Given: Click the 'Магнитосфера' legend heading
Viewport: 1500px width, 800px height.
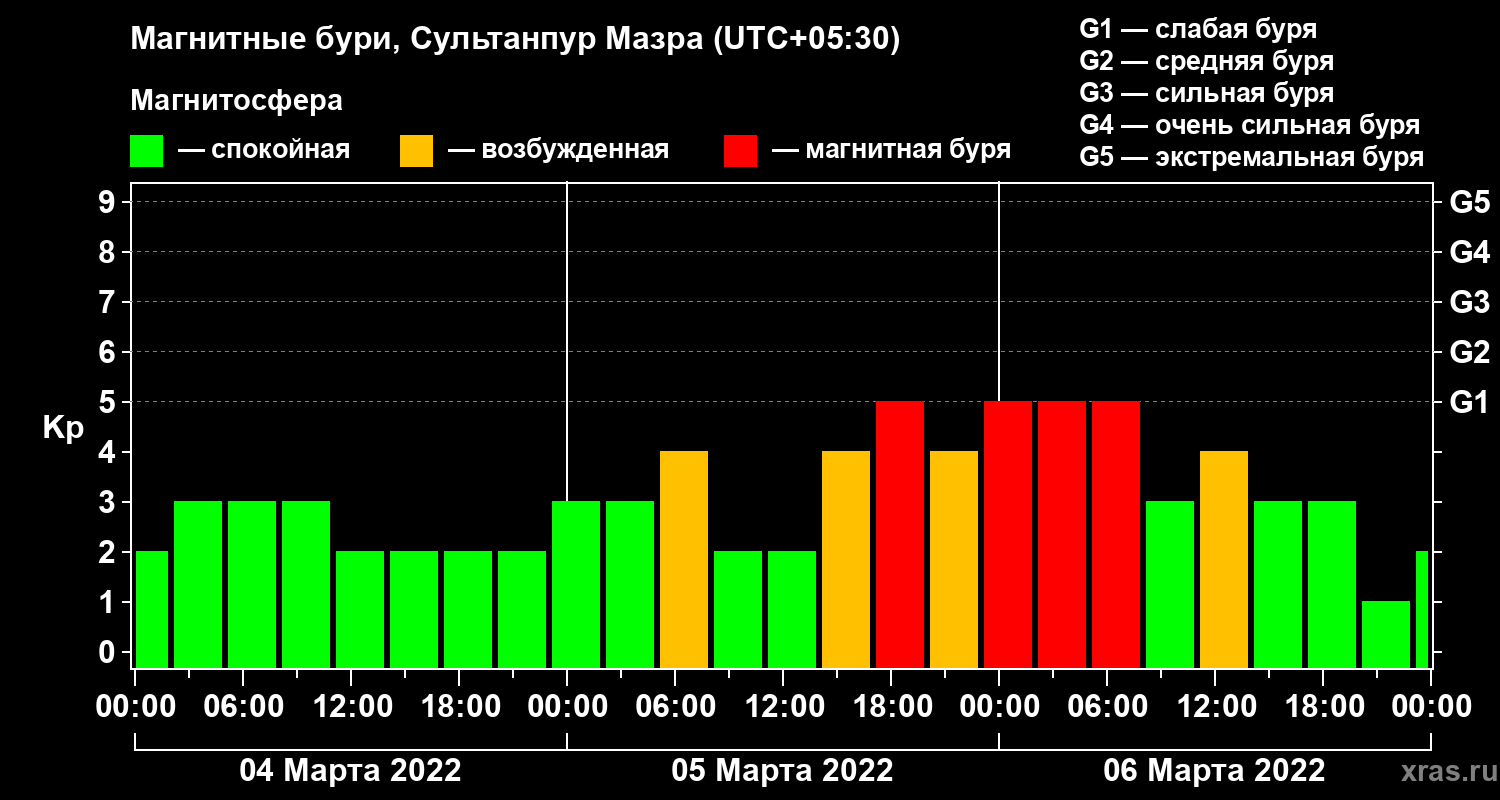Looking at the screenshot, I should pyautogui.click(x=237, y=101).
